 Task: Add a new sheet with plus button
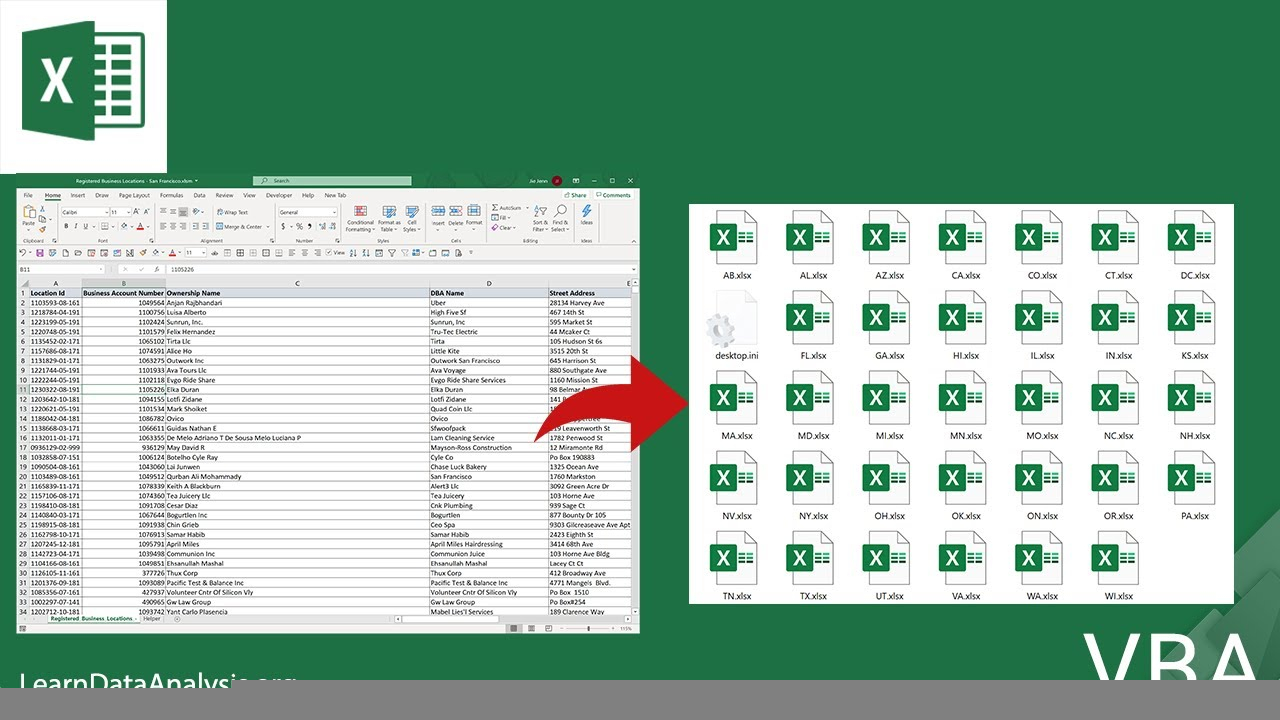click(178, 619)
